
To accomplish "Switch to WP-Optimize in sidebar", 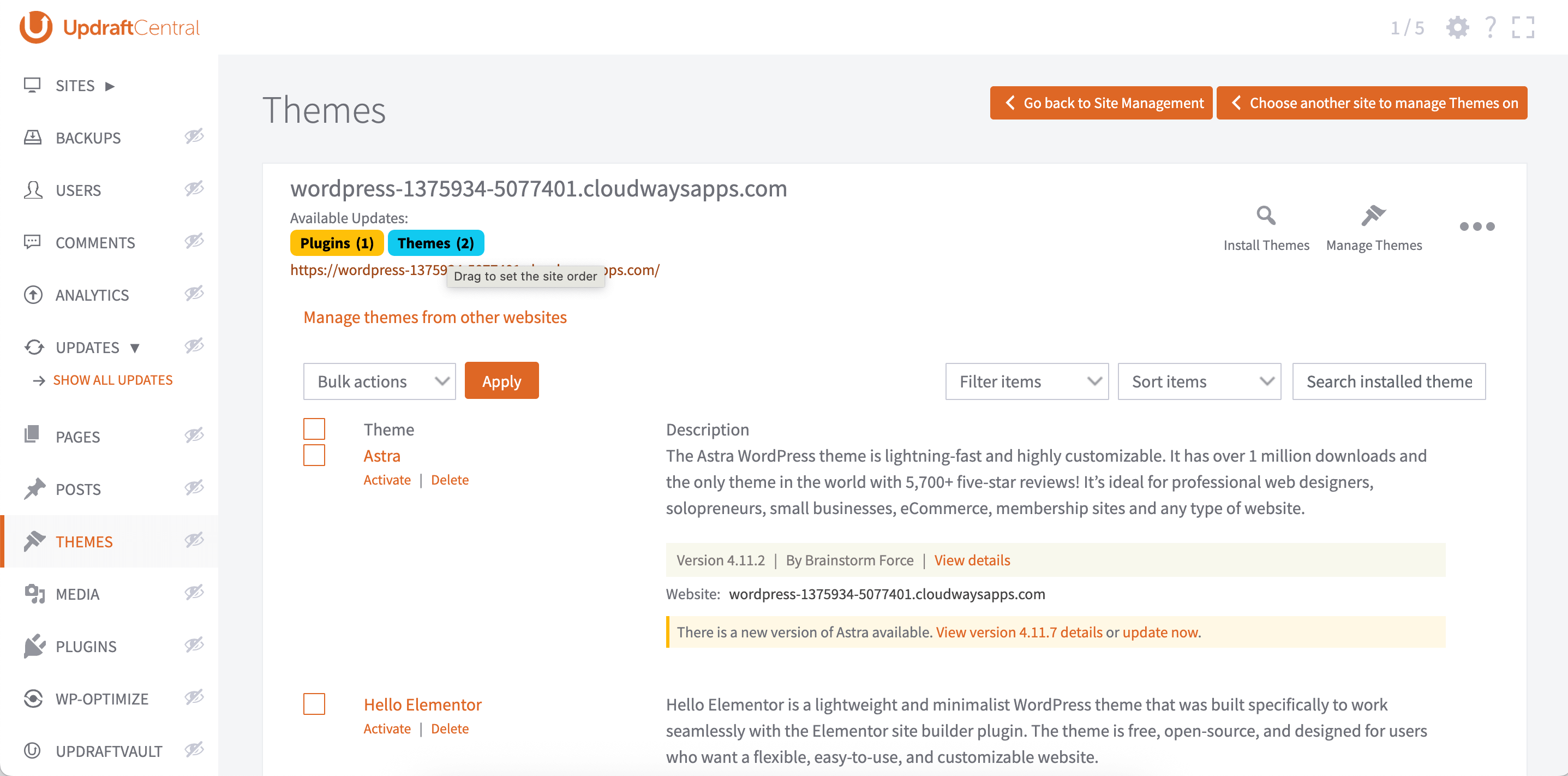I will pos(101,699).
